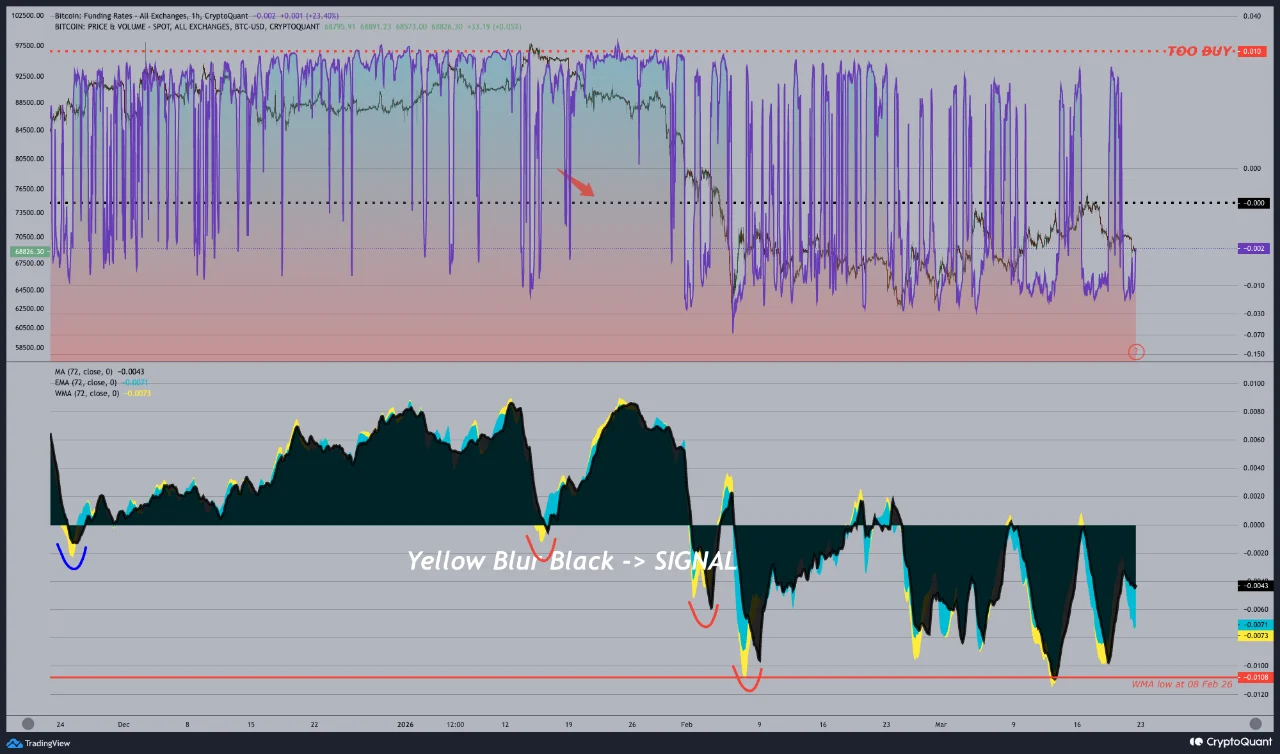Click the purple -0.002 funding rate price tag
Screen dimensions: 1280x754
click(1254, 248)
